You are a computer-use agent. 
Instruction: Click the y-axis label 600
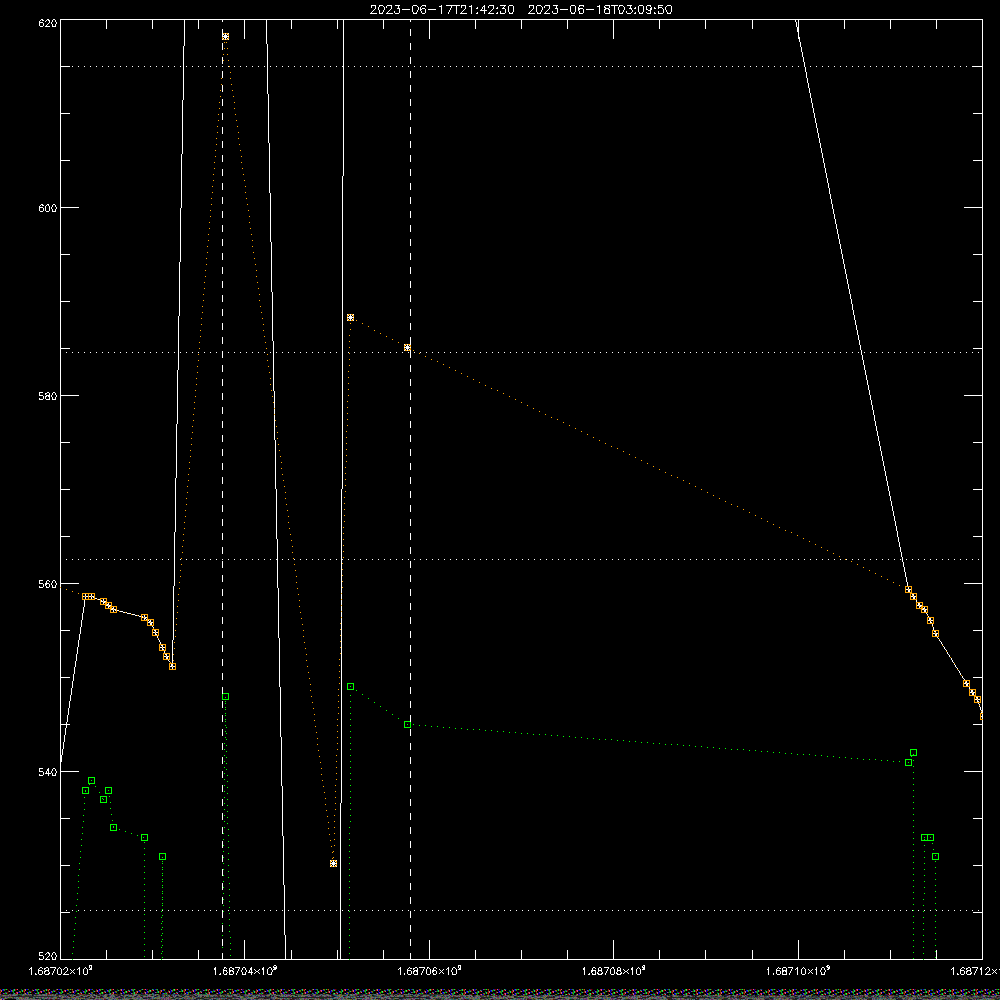pos(48,208)
